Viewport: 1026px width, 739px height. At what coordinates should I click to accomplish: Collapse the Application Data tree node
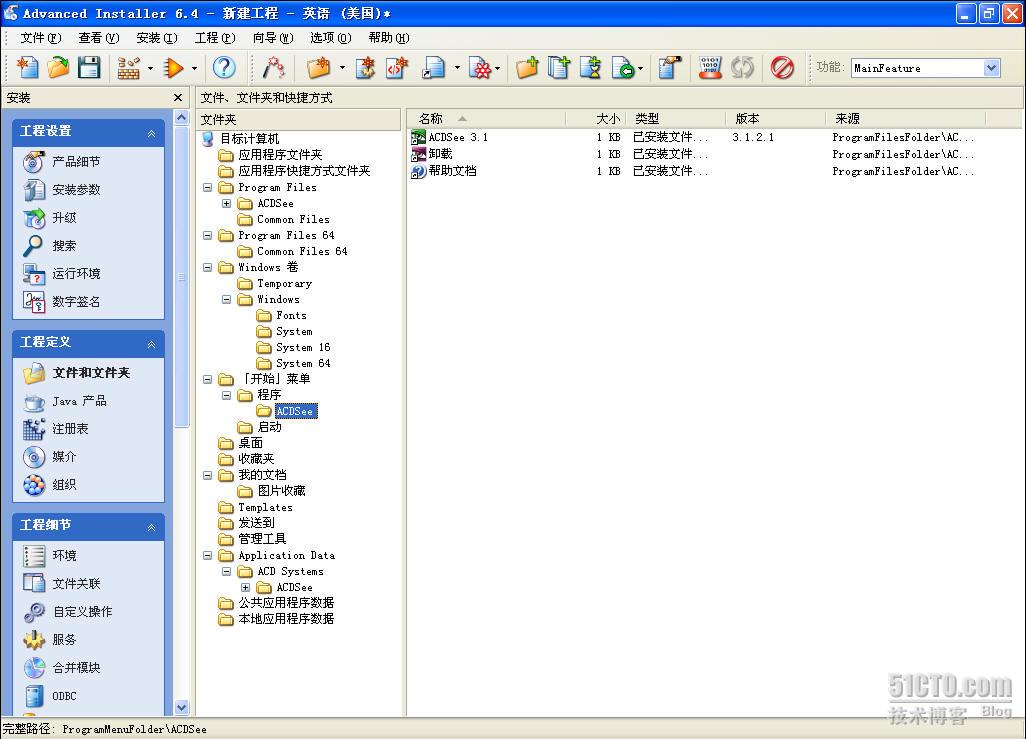point(207,556)
